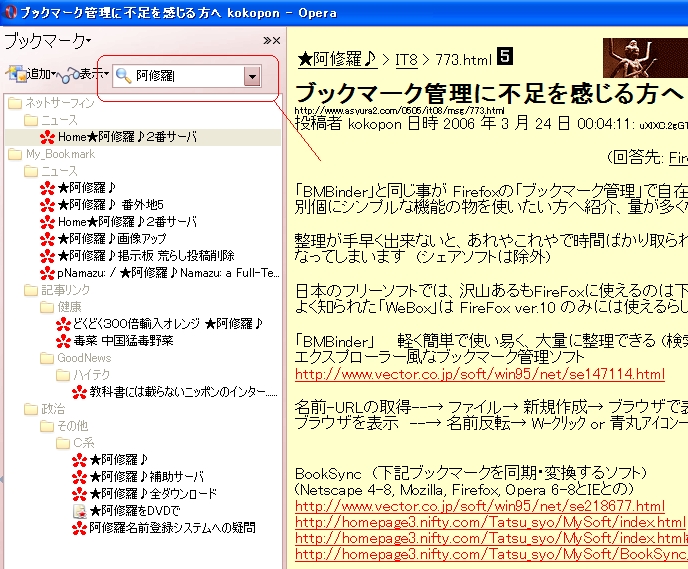Viewport: 688px width, 569px height.
Task: Collapse ニュース folder under ネットサーフィン
Action: pos(31,120)
